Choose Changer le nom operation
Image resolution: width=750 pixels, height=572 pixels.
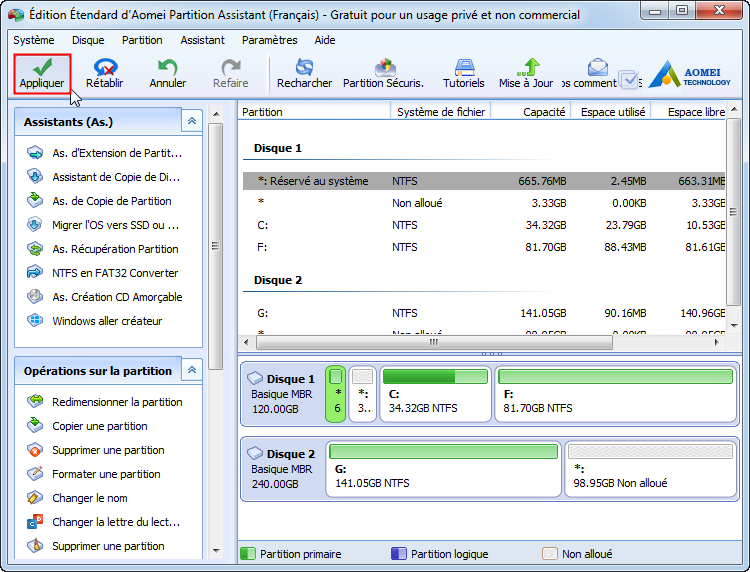(77, 497)
